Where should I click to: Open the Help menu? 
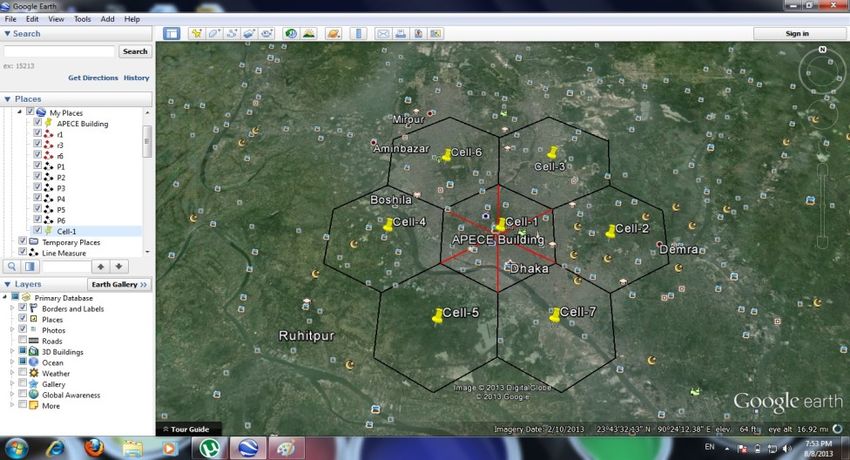tap(132, 19)
